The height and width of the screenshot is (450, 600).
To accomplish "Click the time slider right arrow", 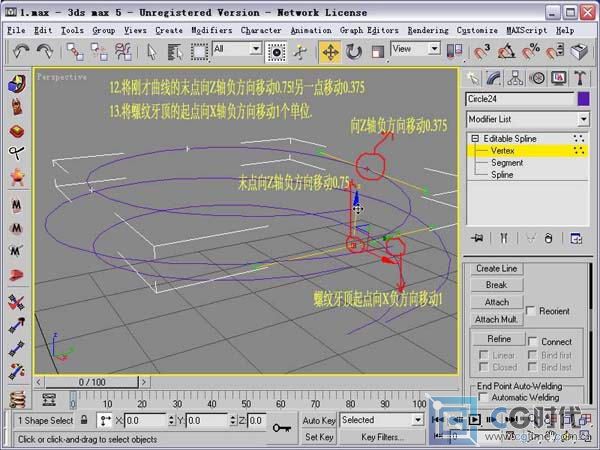I will (144, 382).
